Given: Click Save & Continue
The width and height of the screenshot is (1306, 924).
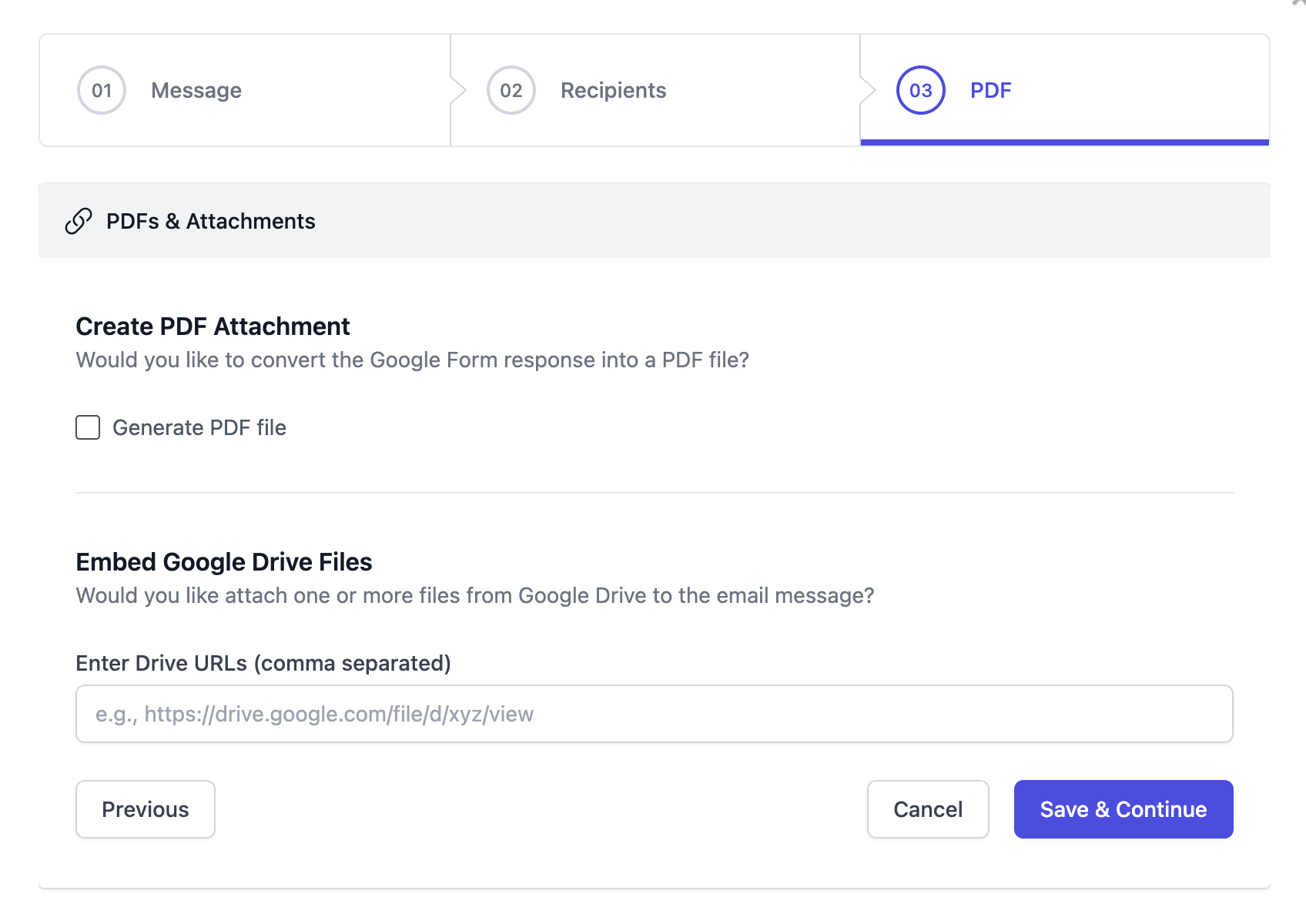Looking at the screenshot, I should click(x=1123, y=809).
